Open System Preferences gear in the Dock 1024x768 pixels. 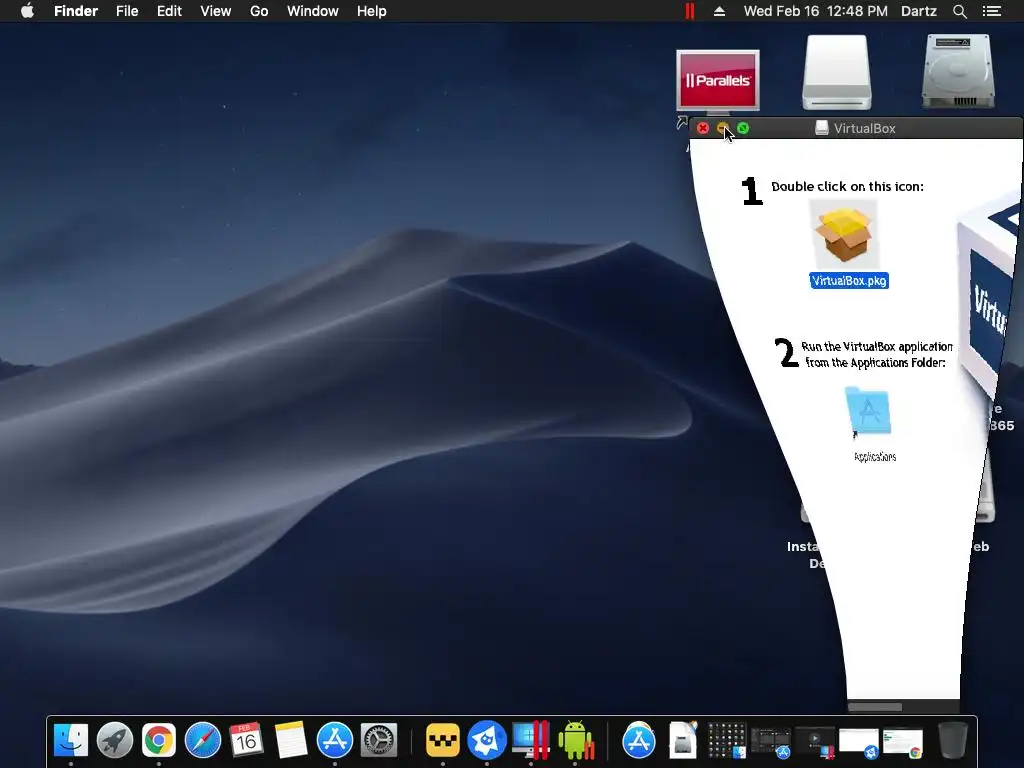[379, 740]
